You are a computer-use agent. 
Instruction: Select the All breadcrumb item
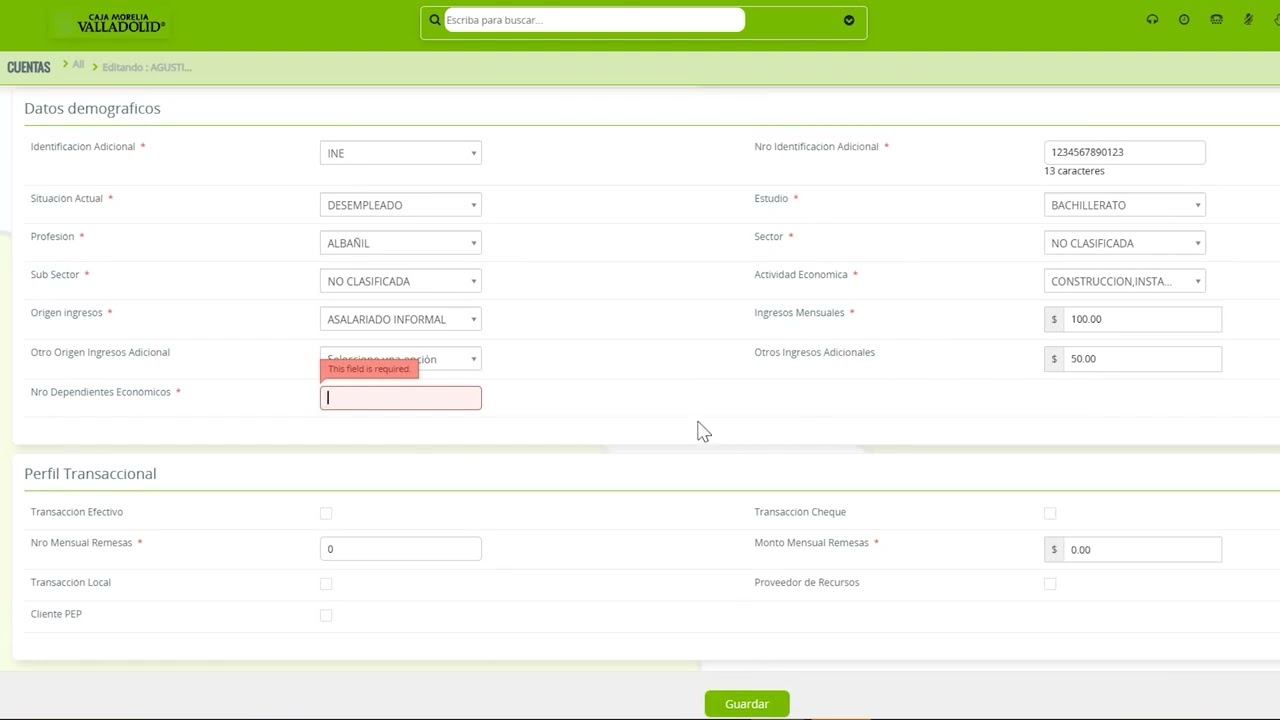coord(78,65)
